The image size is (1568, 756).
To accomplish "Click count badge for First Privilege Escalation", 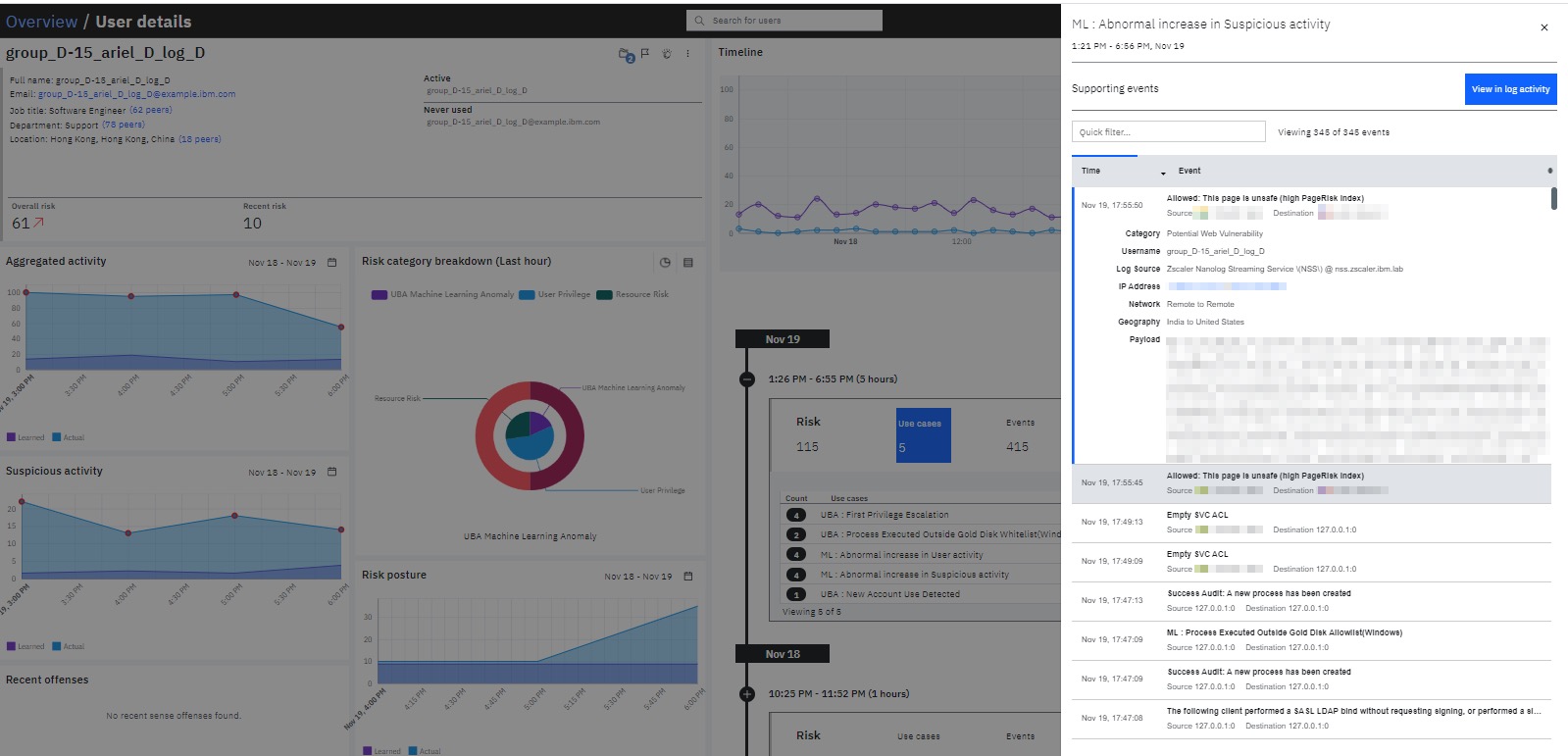I will click(x=796, y=515).
